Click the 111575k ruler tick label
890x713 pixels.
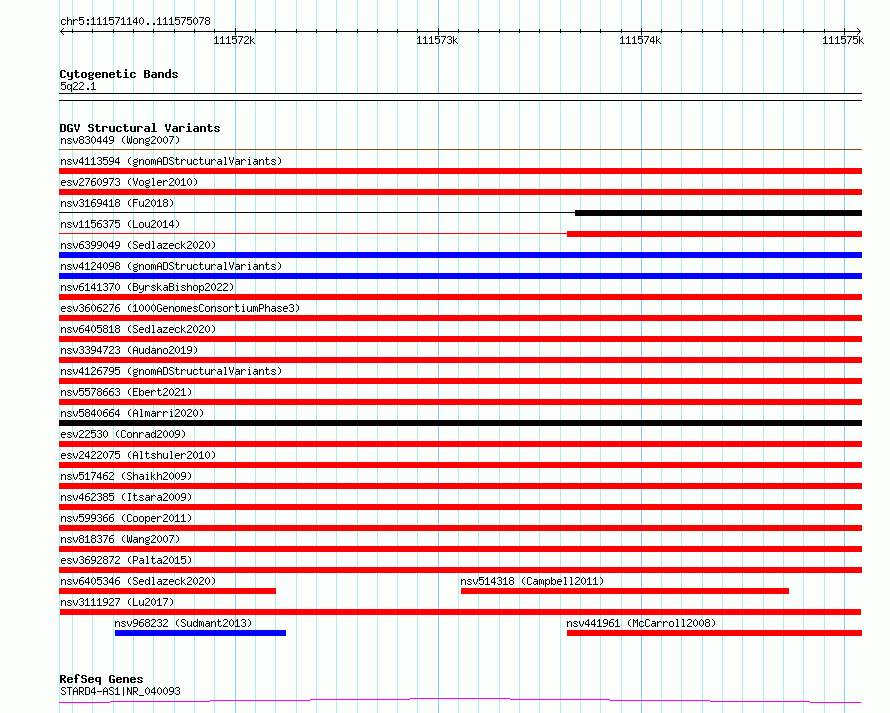(843, 40)
